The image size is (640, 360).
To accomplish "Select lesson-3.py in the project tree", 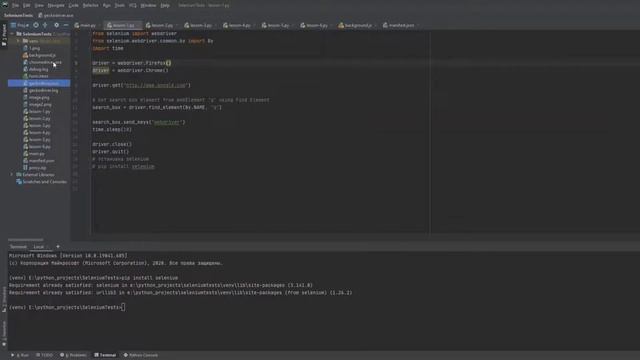I will point(37,125).
